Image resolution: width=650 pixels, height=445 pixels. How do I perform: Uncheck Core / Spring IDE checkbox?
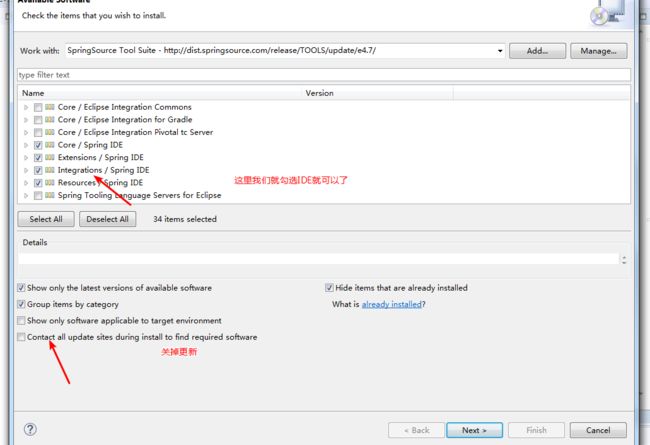tap(38, 145)
